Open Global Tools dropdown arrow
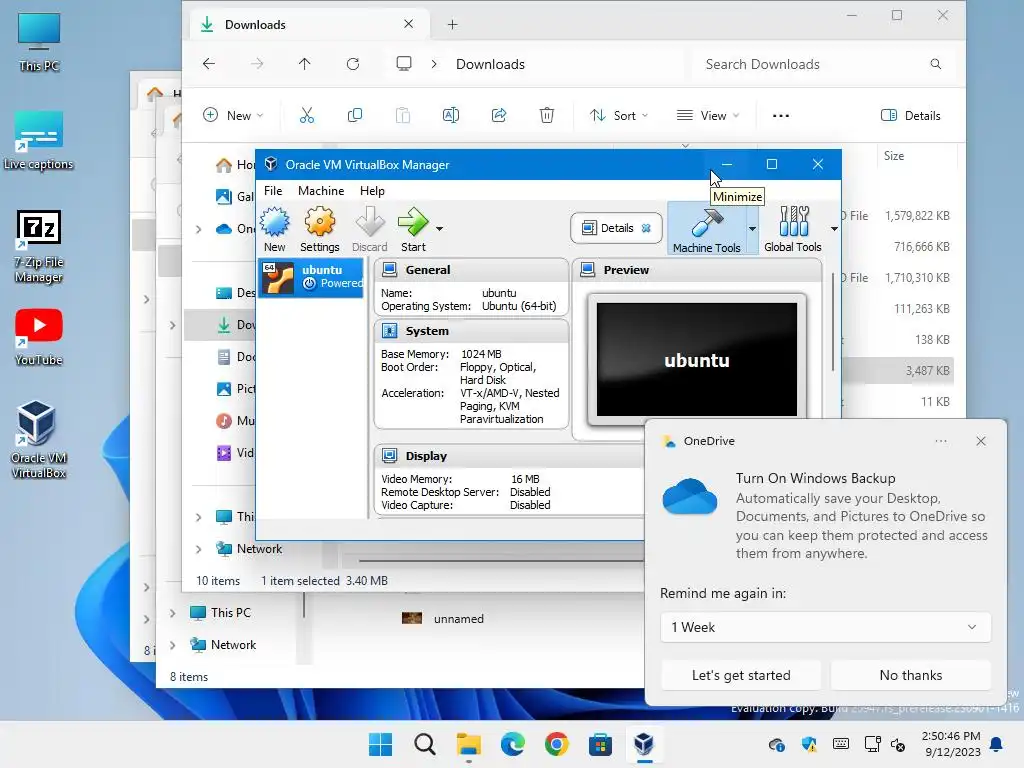The image size is (1024, 768). pos(834,229)
